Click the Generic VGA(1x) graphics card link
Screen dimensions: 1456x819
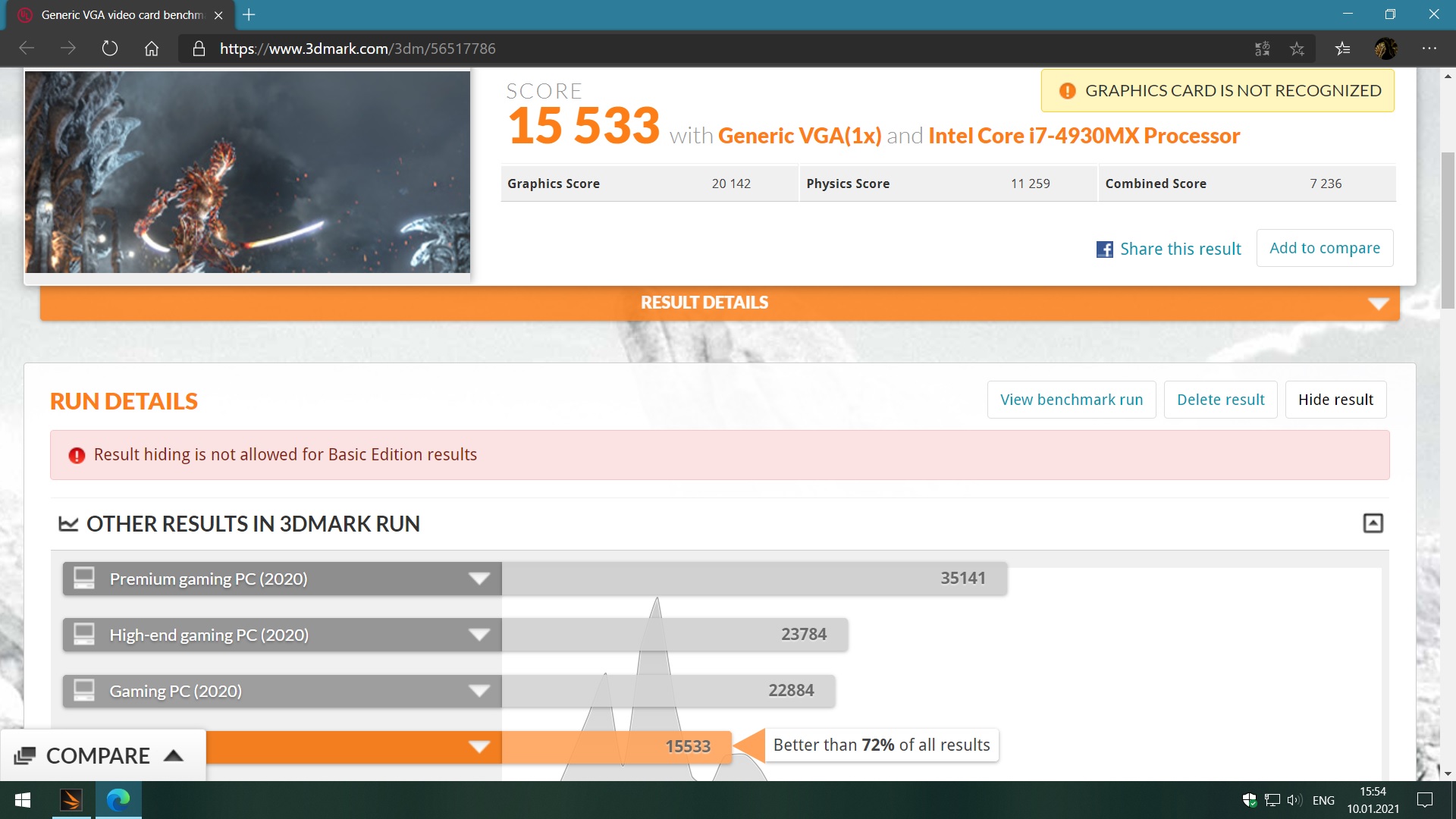pyautogui.click(x=799, y=136)
